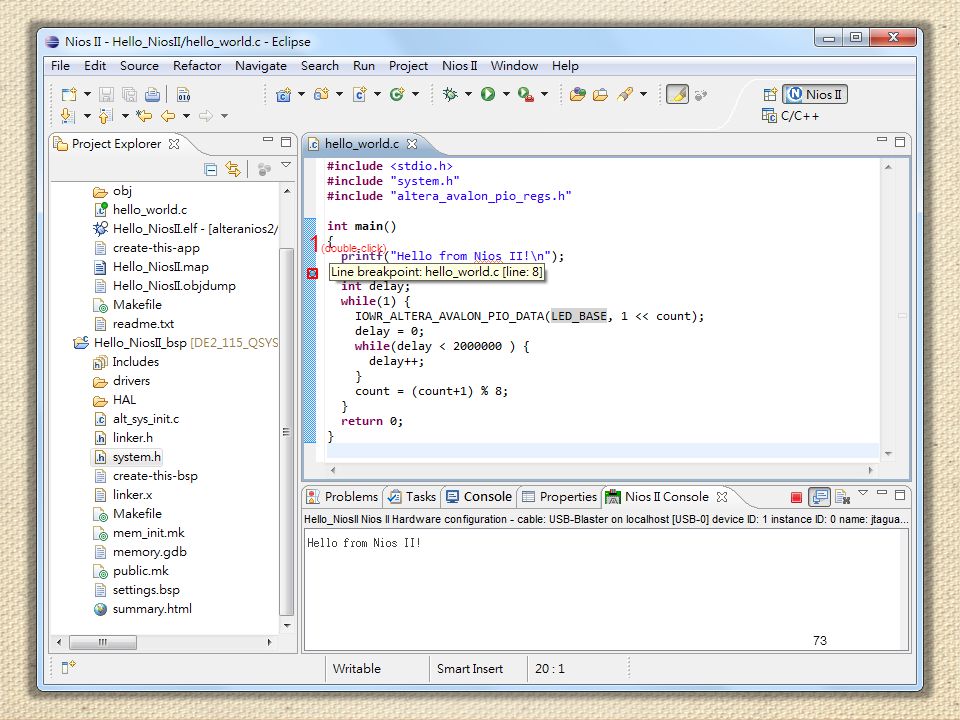This screenshot has height=720, width=960.
Task: Click the Search flashlight icon
Action: tap(625, 94)
